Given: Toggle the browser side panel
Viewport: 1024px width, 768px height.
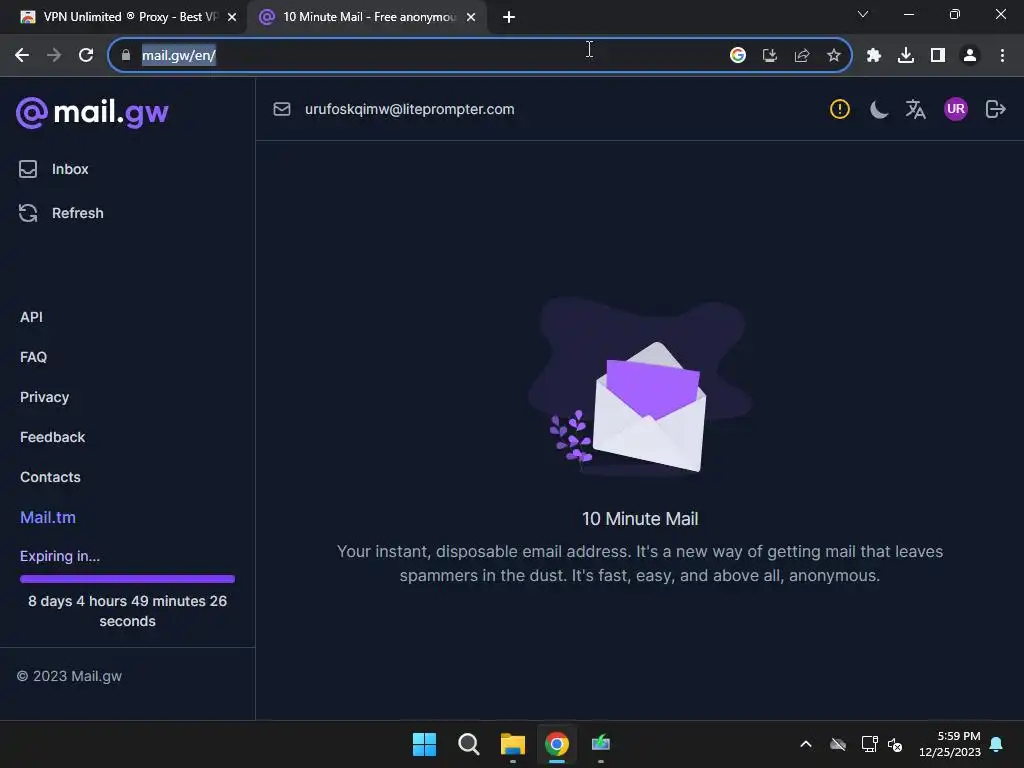Looking at the screenshot, I should pos(938,56).
